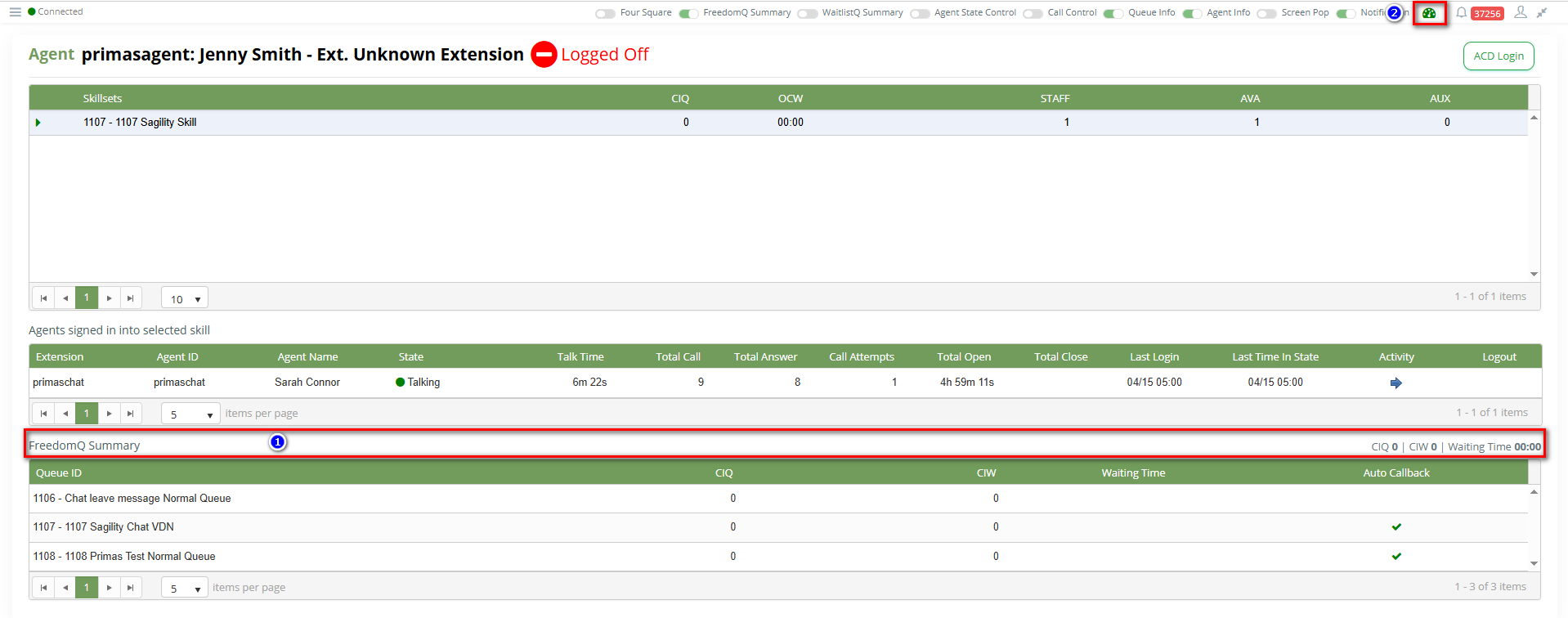The width and height of the screenshot is (1568, 618).
Task: Open the user profile icon
Action: pyautogui.click(x=1520, y=12)
